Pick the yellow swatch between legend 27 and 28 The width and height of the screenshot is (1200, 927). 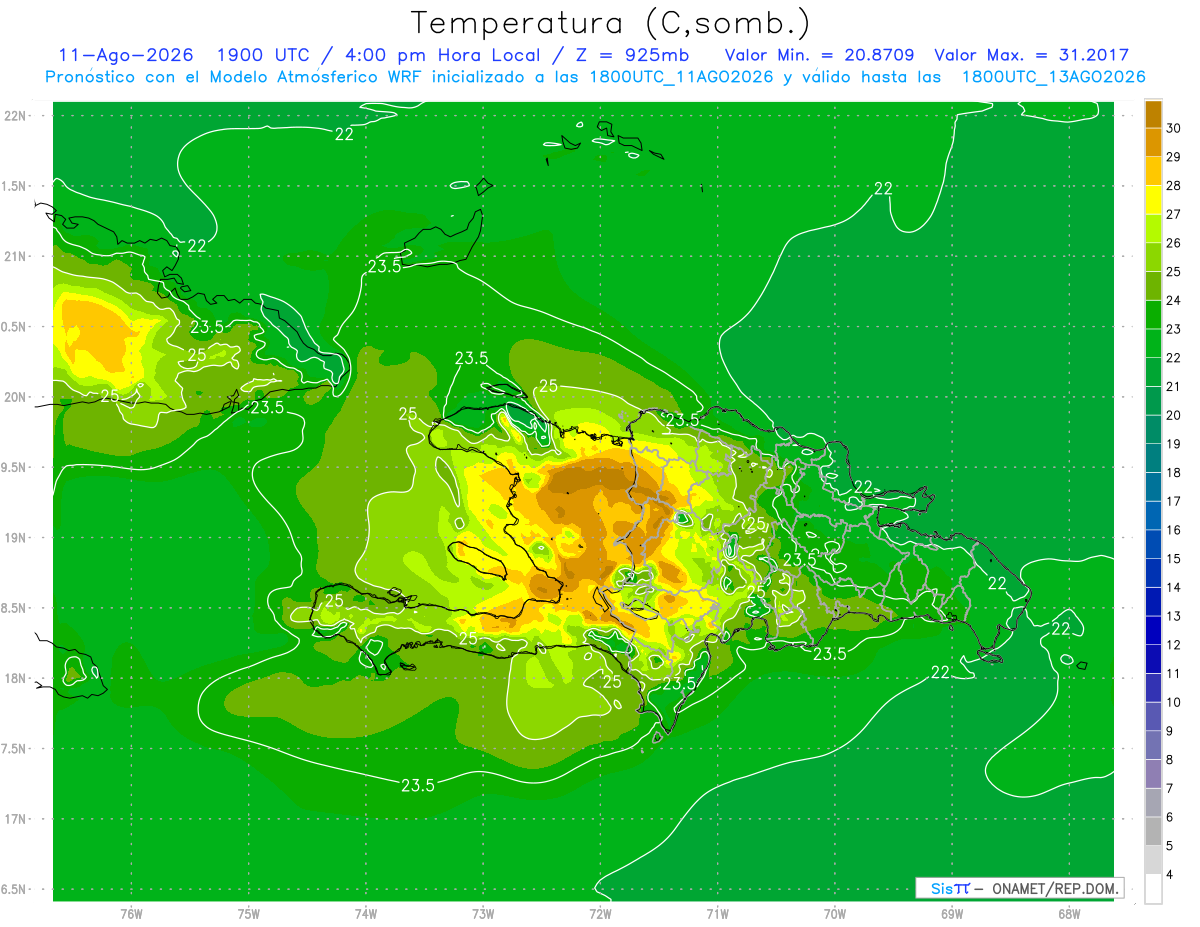tap(1153, 200)
